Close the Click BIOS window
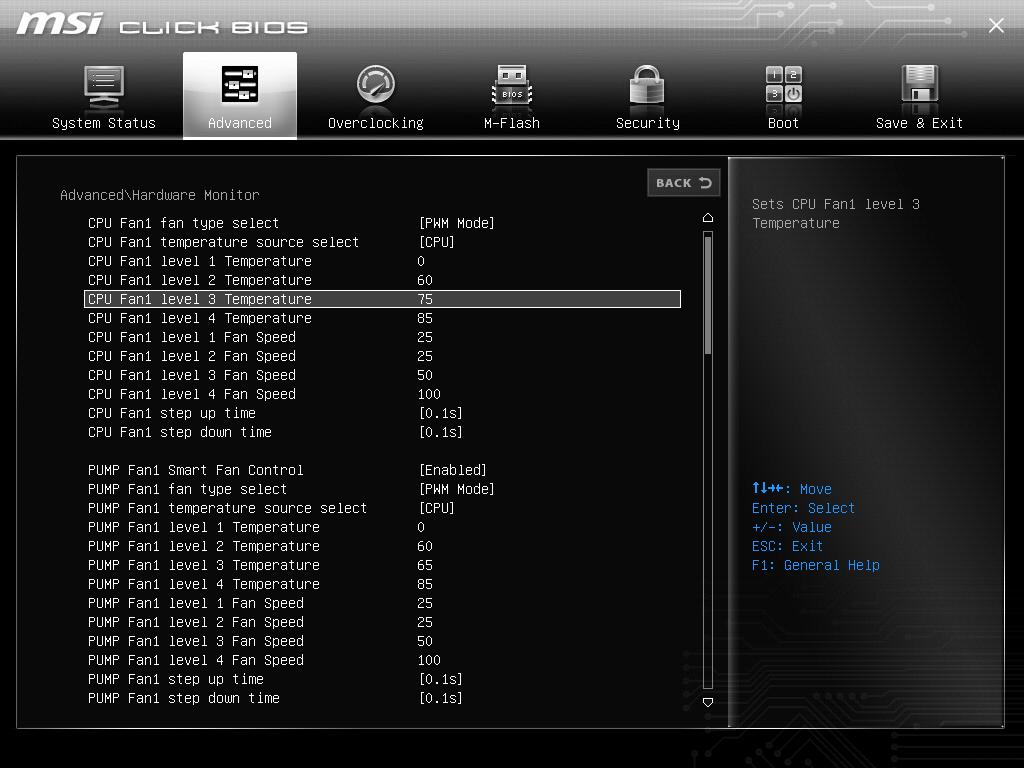The height and width of the screenshot is (768, 1024). click(x=996, y=25)
